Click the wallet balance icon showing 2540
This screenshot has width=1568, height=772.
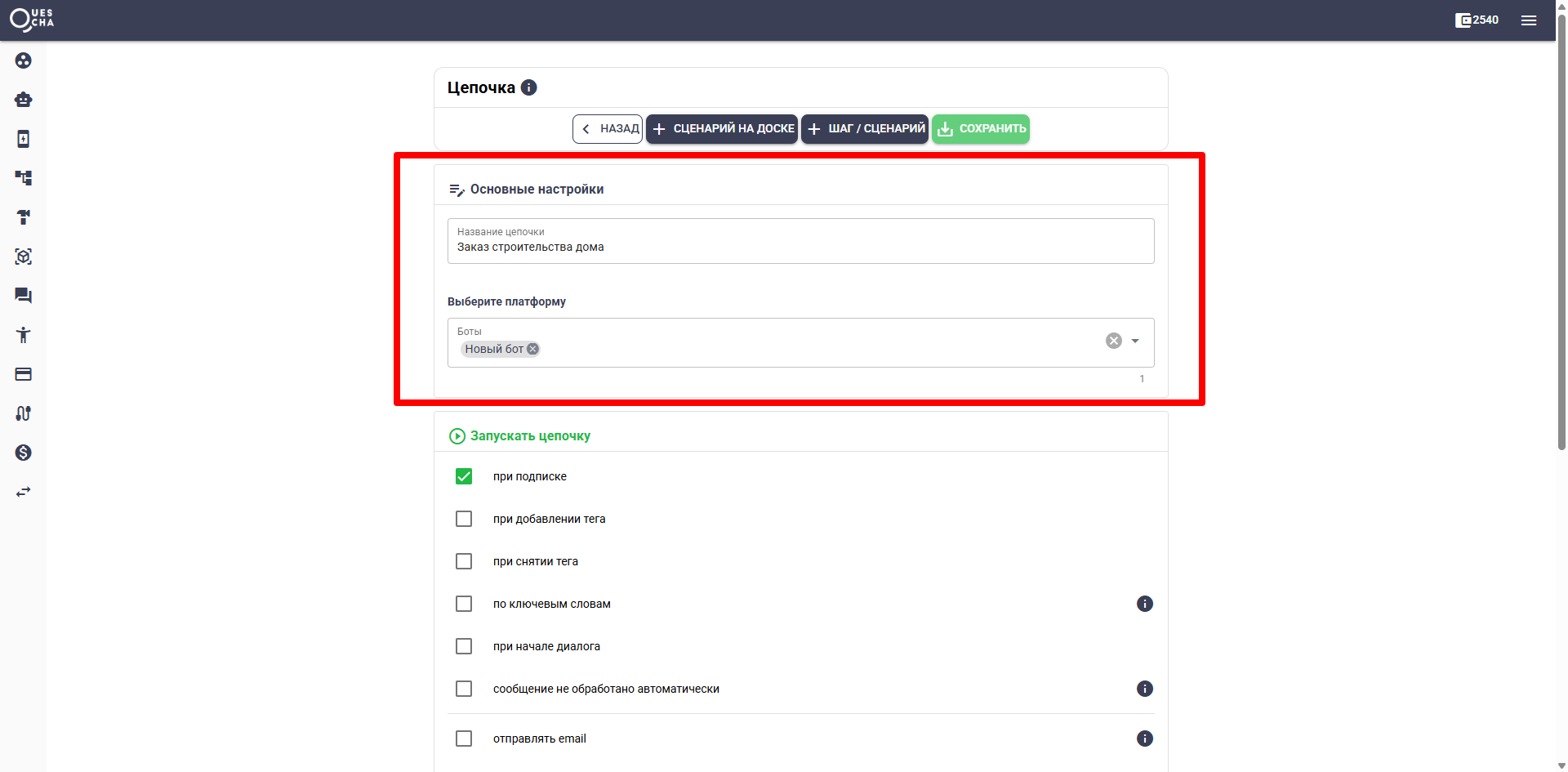(x=1477, y=20)
